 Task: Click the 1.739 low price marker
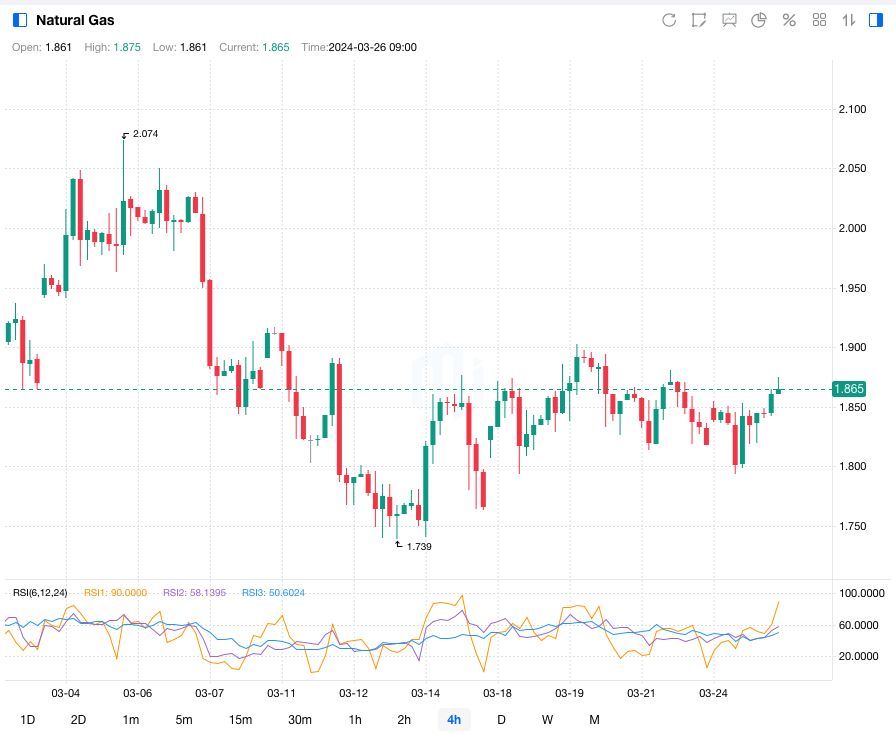coord(418,546)
